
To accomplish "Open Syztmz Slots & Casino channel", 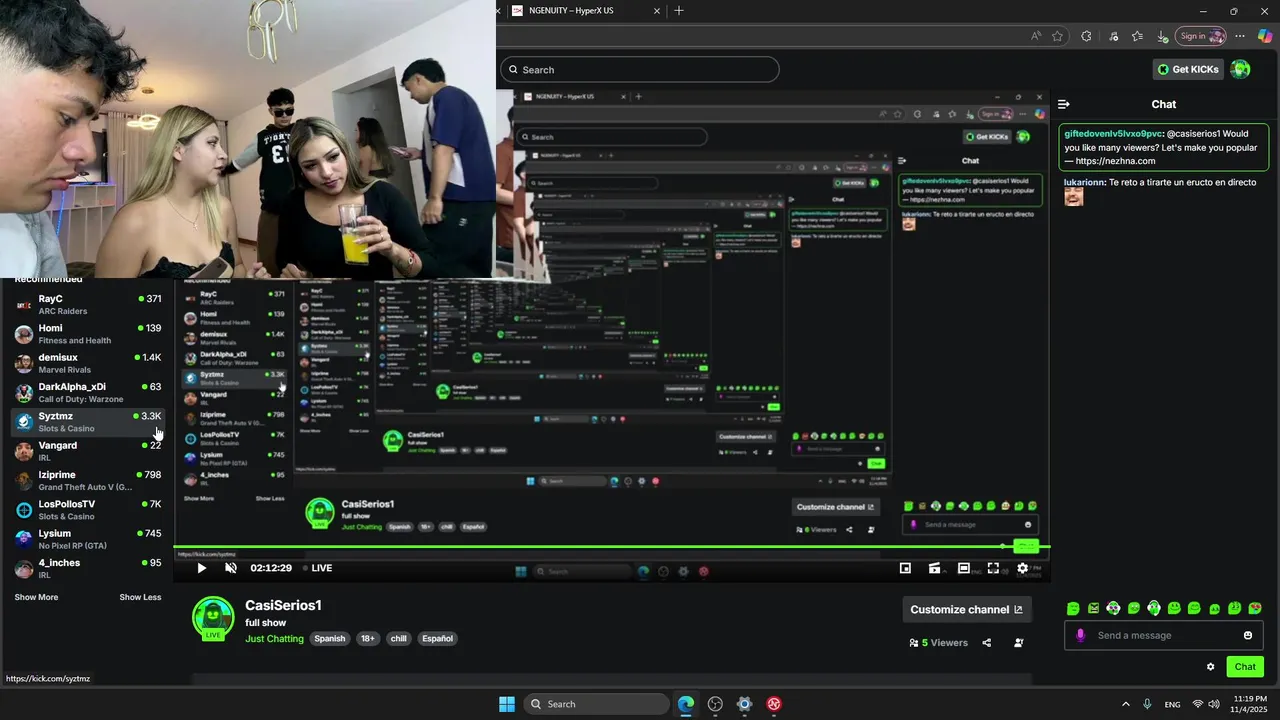I will pos(88,422).
